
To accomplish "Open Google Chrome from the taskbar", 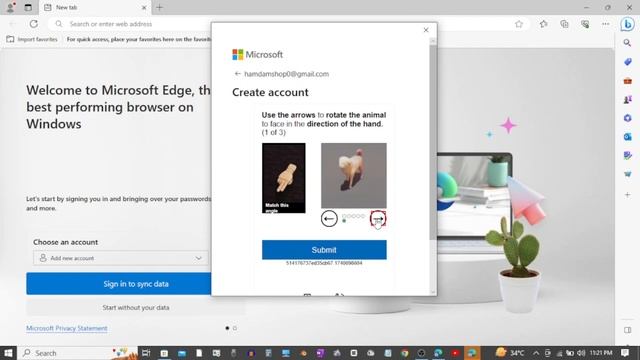I will pos(404,353).
